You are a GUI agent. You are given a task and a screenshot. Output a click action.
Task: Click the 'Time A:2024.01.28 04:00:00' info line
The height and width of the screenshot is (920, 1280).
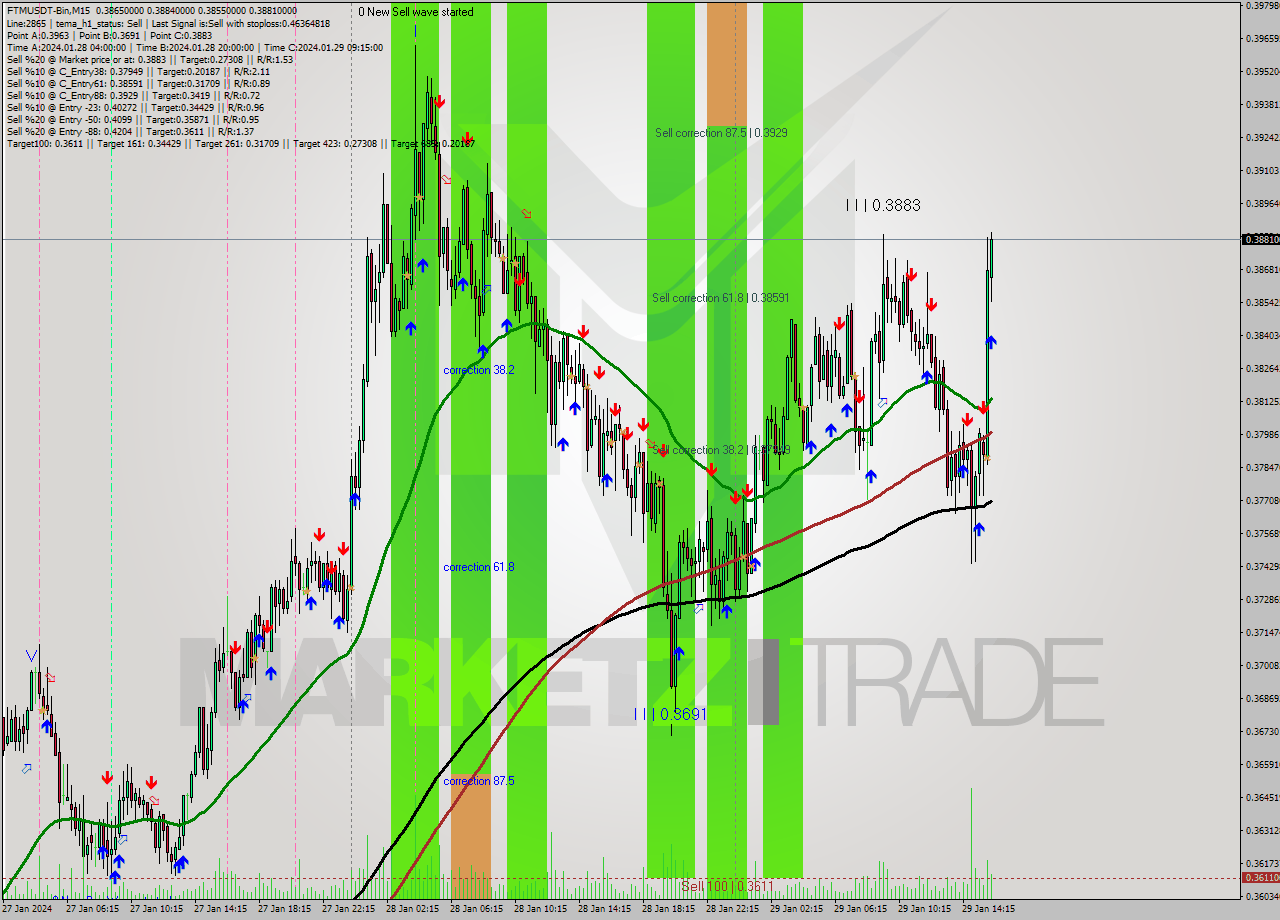pyautogui.click(x=194, y=47)
